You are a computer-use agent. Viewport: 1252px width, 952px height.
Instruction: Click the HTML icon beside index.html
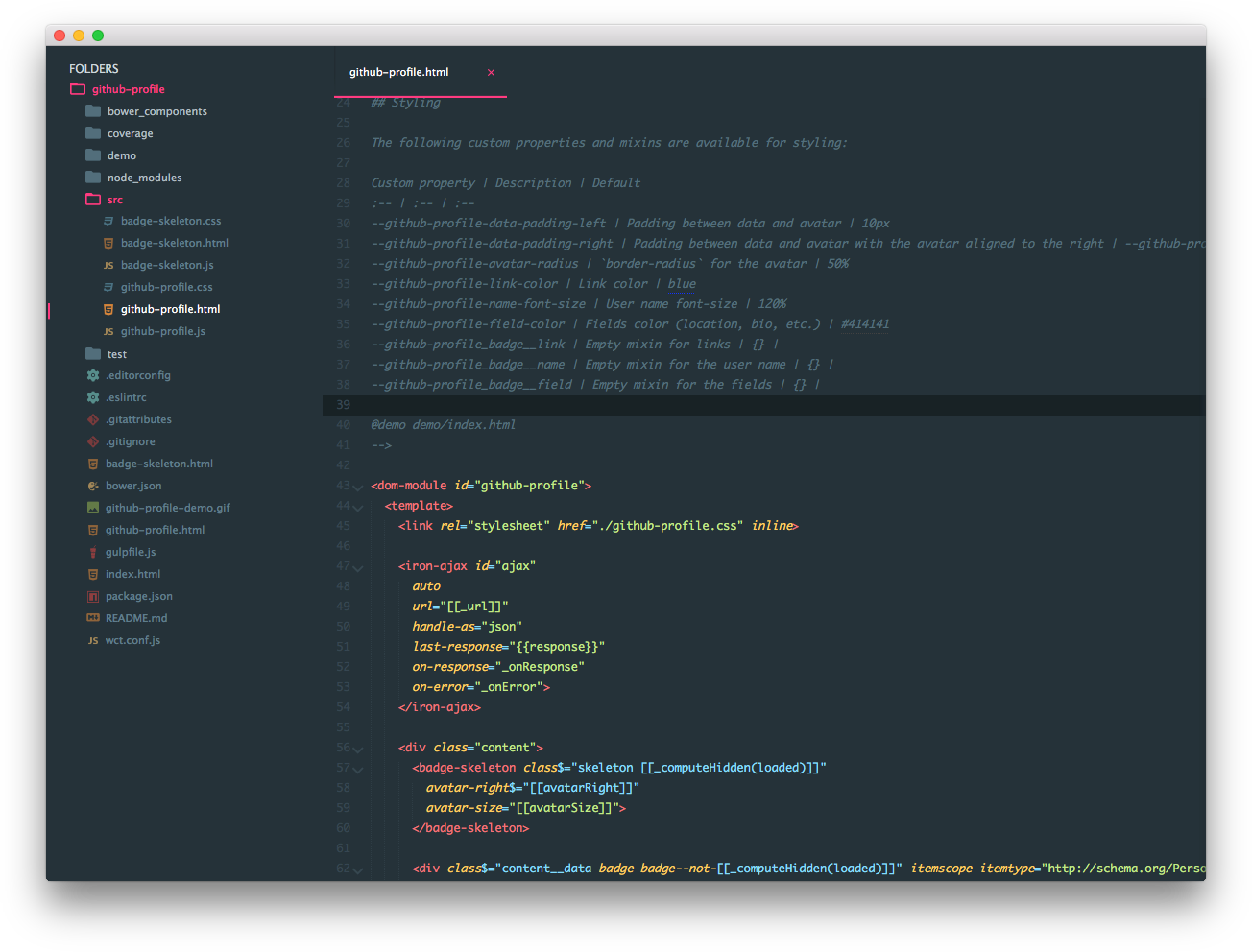coord(93,574)
